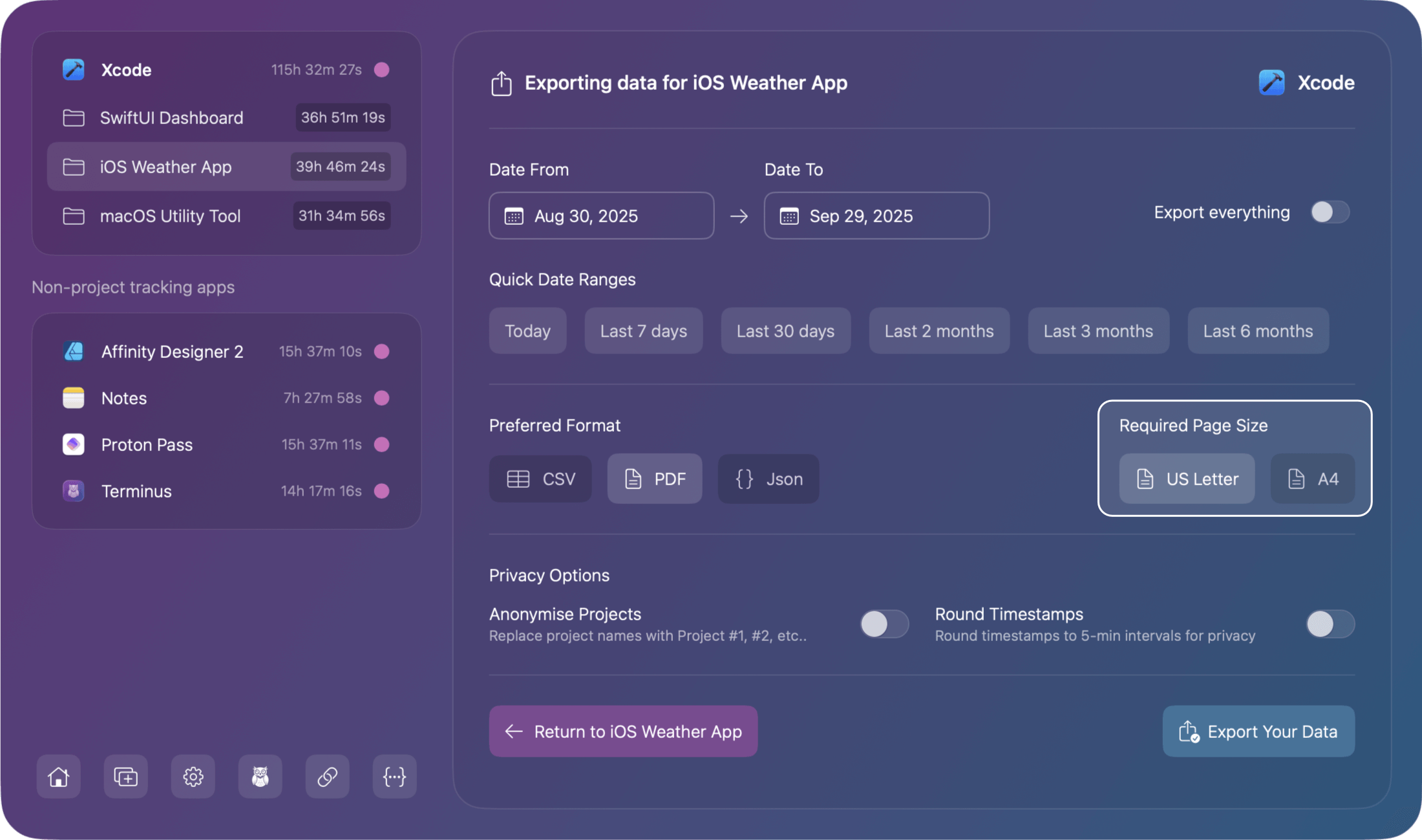Screen dimensions: 1422x840
Task: Open the Date From date picker
Action: pos(600,216)
